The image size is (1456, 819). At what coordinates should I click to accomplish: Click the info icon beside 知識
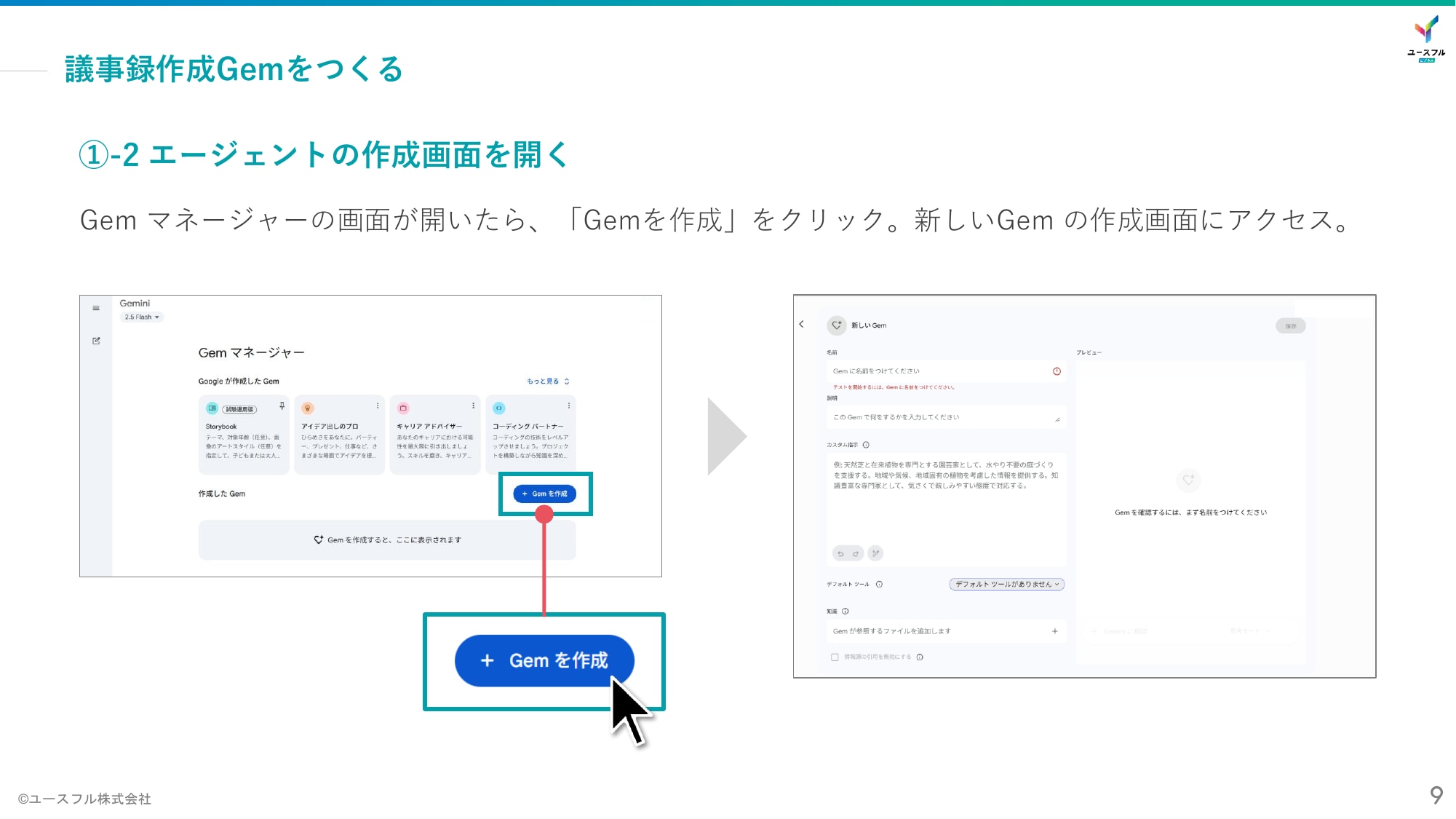tap(845, 612)
